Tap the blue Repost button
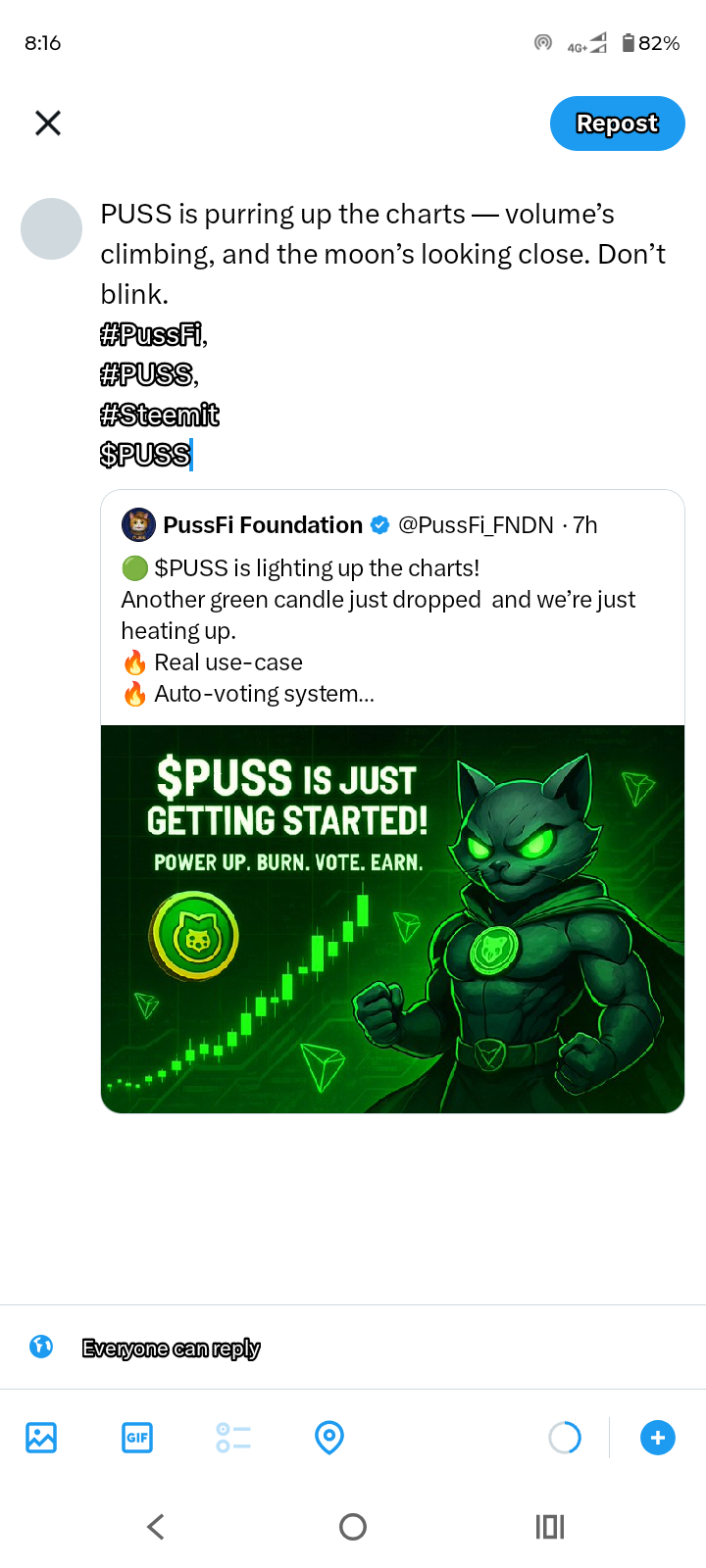Image resolution: width=706 pixels, height=1568 pixels. click(x=617, y=123)
